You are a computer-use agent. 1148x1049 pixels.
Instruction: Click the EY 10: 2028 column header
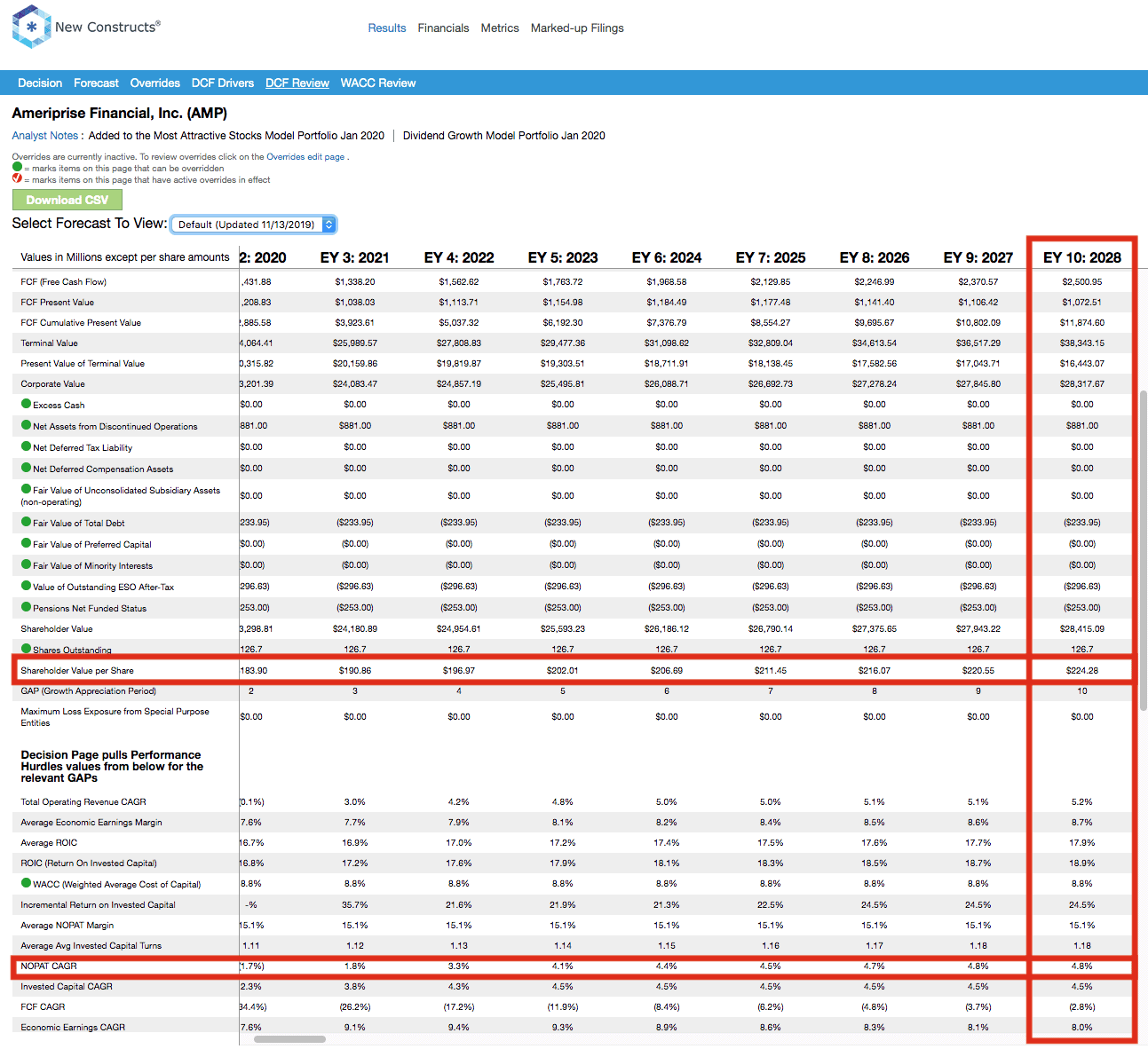coord(1082,257)
